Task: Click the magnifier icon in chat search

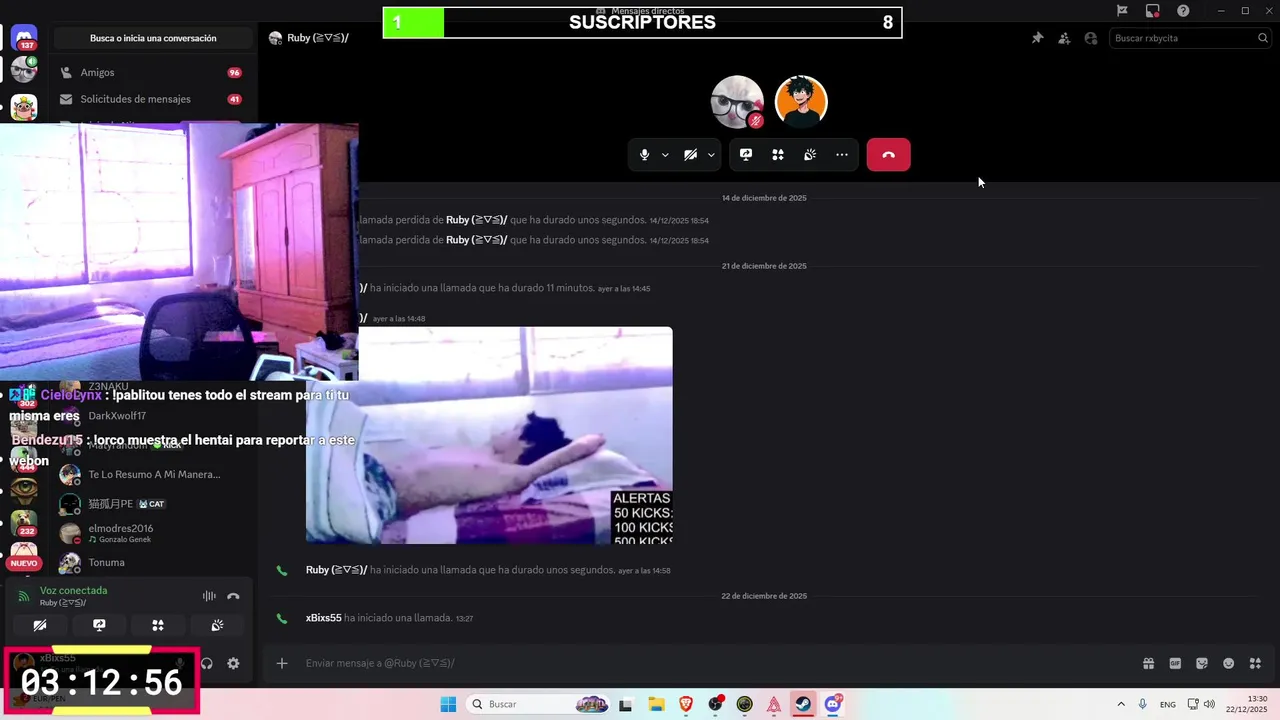Action: click(1263, 38)
